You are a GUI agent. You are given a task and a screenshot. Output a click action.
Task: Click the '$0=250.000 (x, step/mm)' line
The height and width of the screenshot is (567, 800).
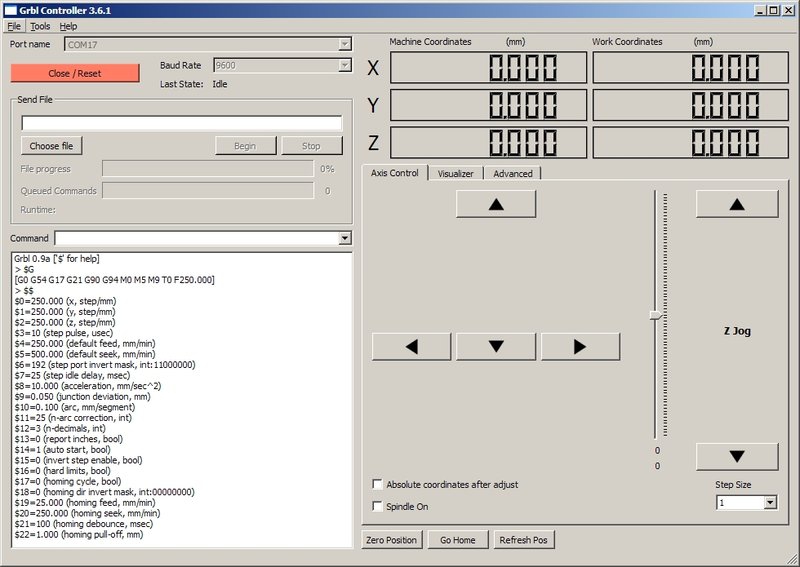65,301
